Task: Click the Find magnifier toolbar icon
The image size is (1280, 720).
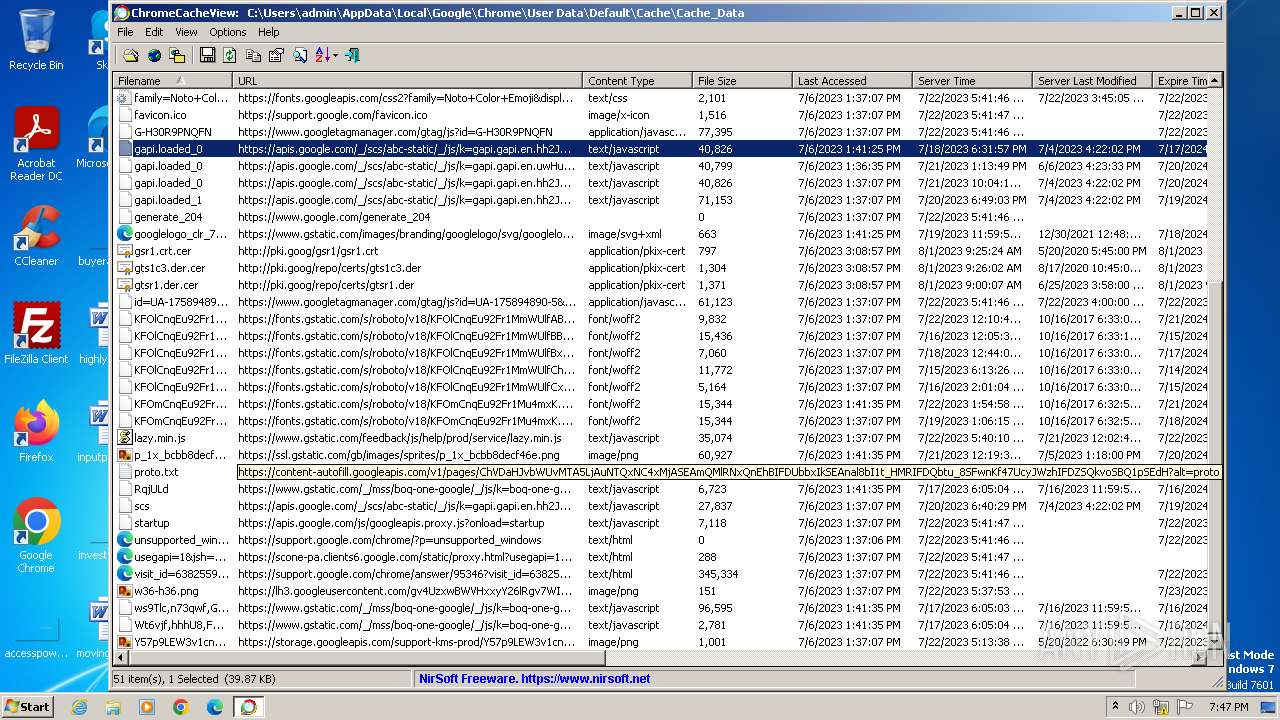Action: (x=299, y=55)
